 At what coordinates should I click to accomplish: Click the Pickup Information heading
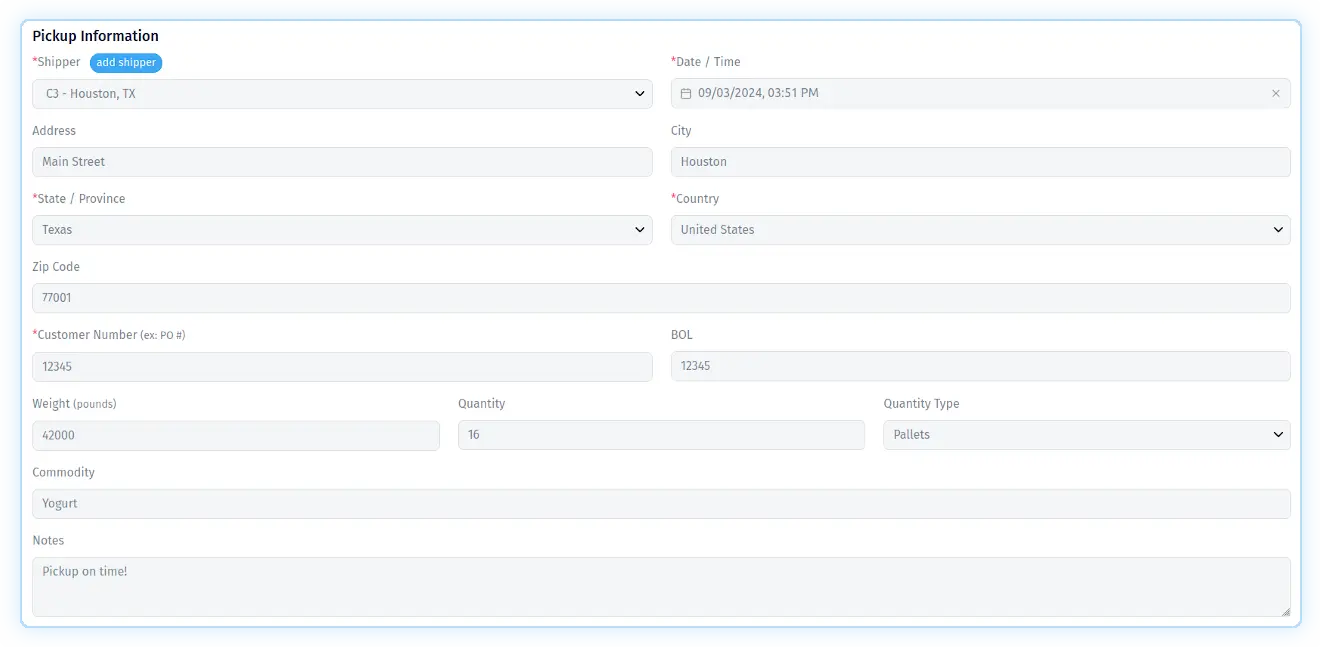tap(95, 36)
